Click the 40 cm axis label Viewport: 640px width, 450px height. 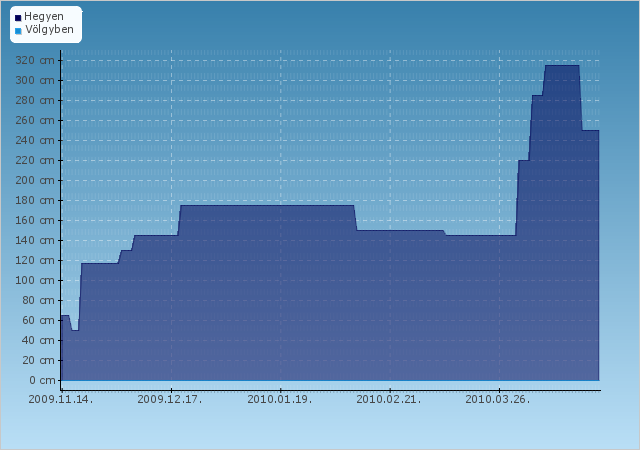(38, 341)
